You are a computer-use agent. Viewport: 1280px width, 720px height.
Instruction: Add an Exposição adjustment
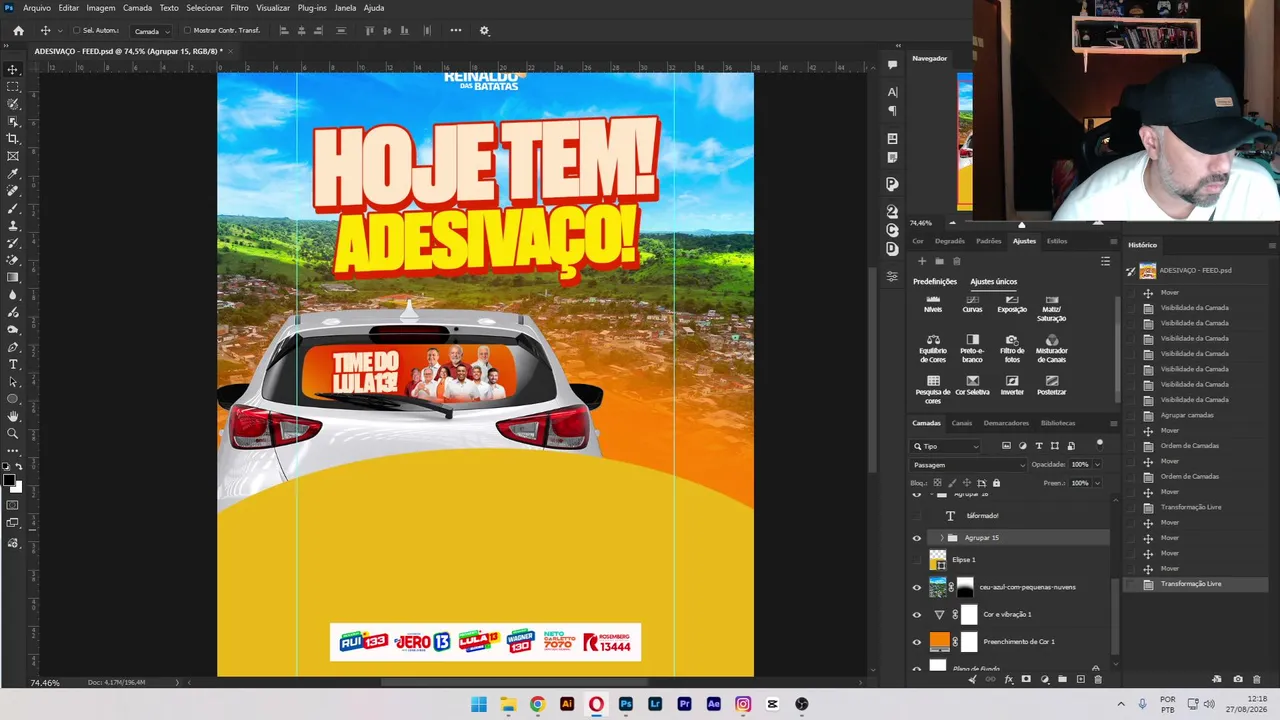click(x=1012, y=305)
